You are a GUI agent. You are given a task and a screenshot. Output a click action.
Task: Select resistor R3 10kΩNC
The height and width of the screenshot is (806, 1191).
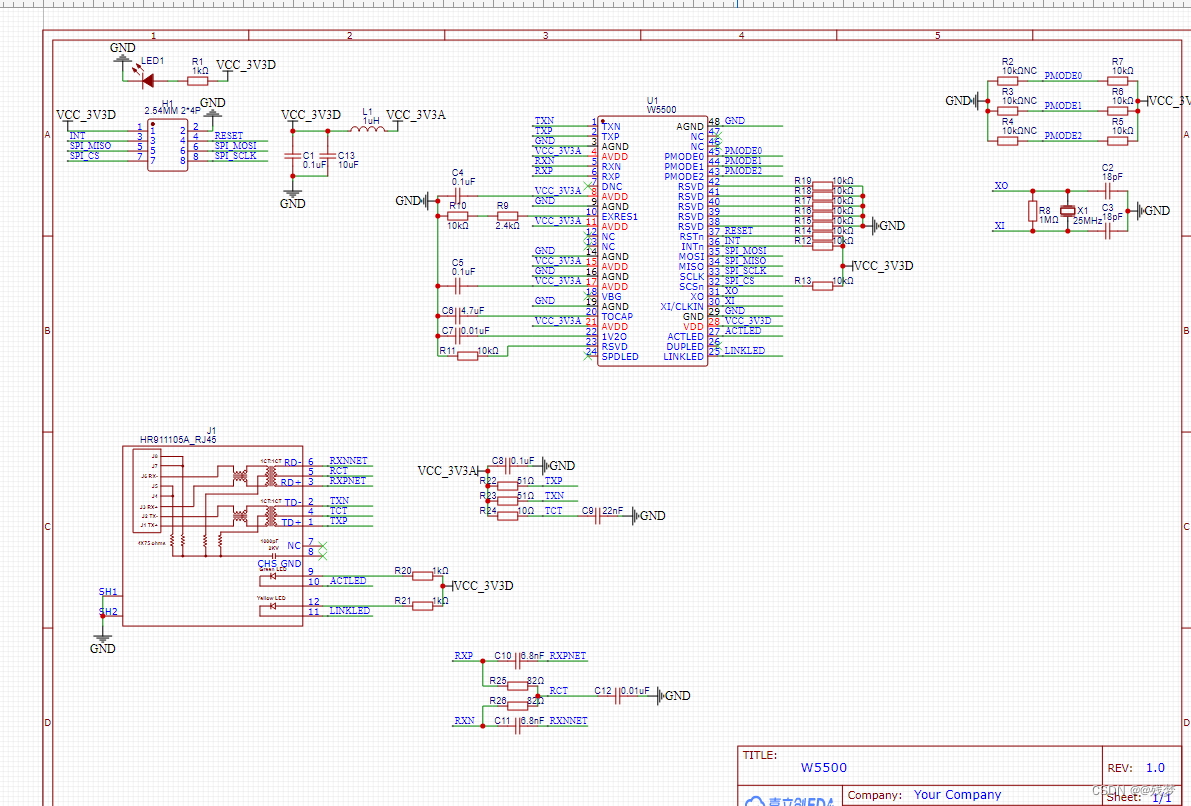click(1007, 111)
